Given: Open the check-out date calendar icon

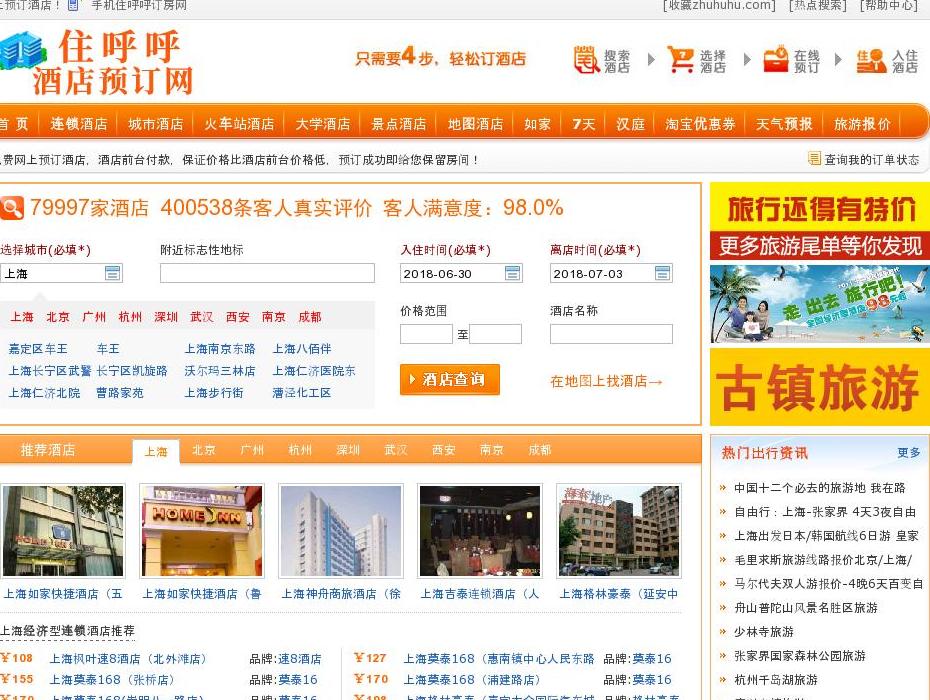Looking at the screenshot, I should [x=663, y=273].
